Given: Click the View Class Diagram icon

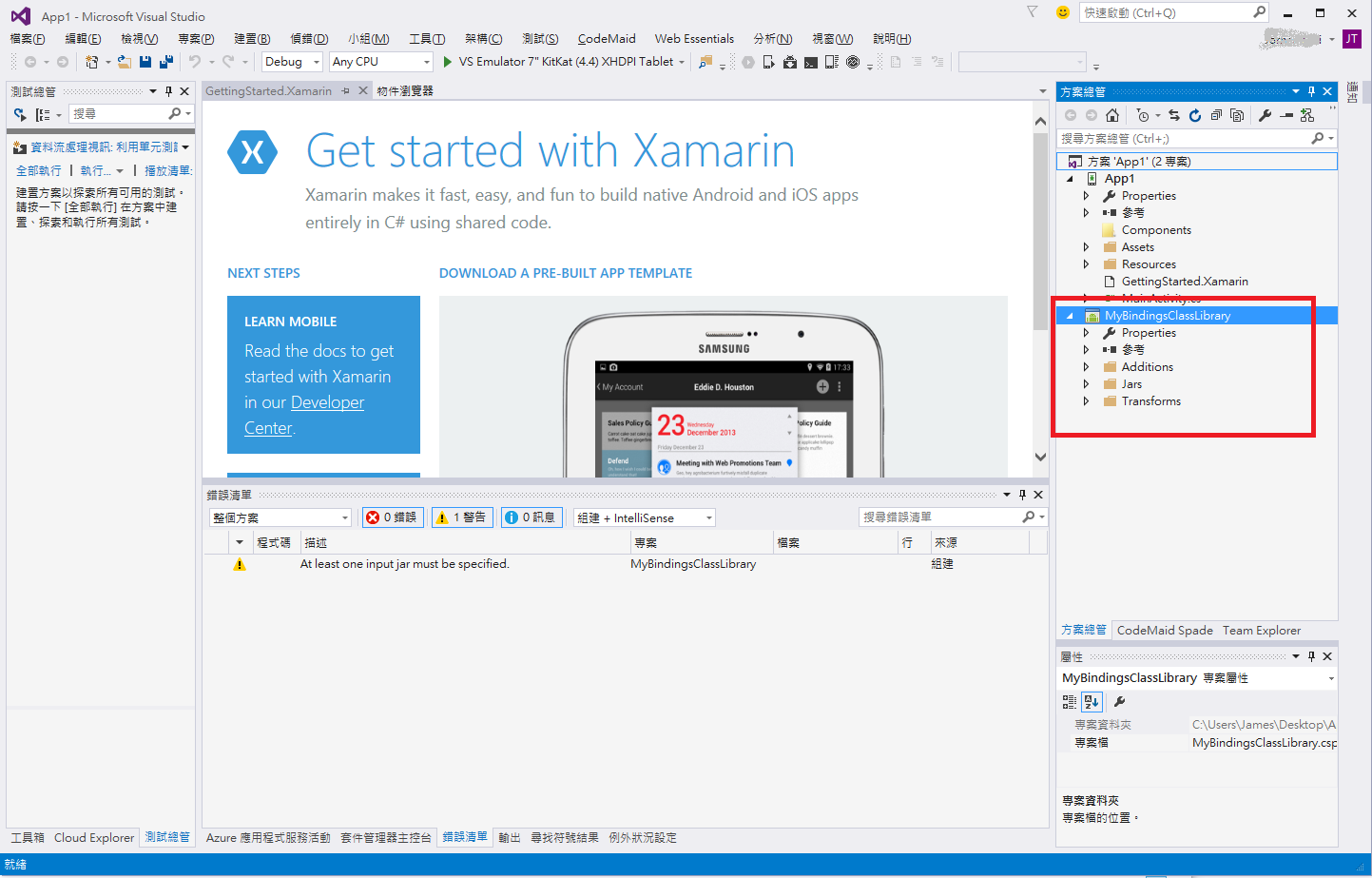Looking at the screenshot, I should (1307, 115).
